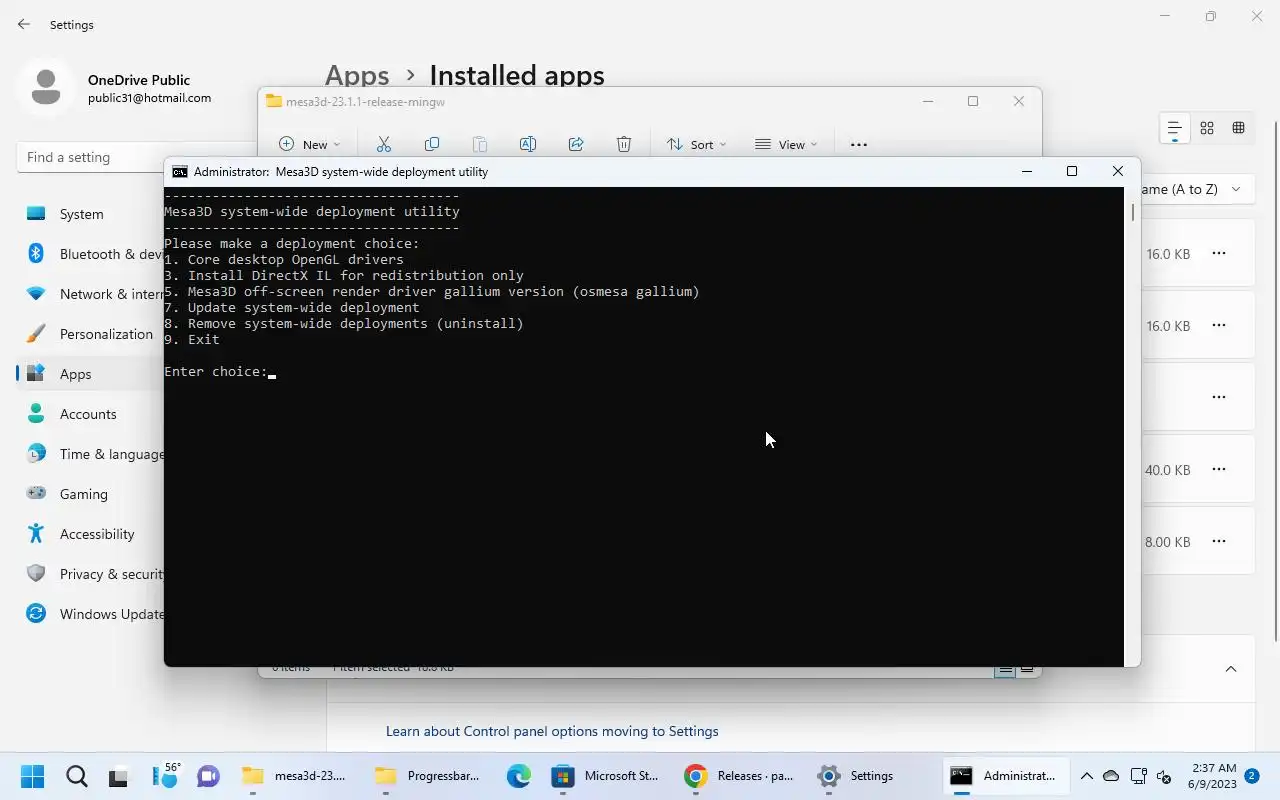Select the Apps category
Screen dimensions: 1280x800
(x=90, y=374)
